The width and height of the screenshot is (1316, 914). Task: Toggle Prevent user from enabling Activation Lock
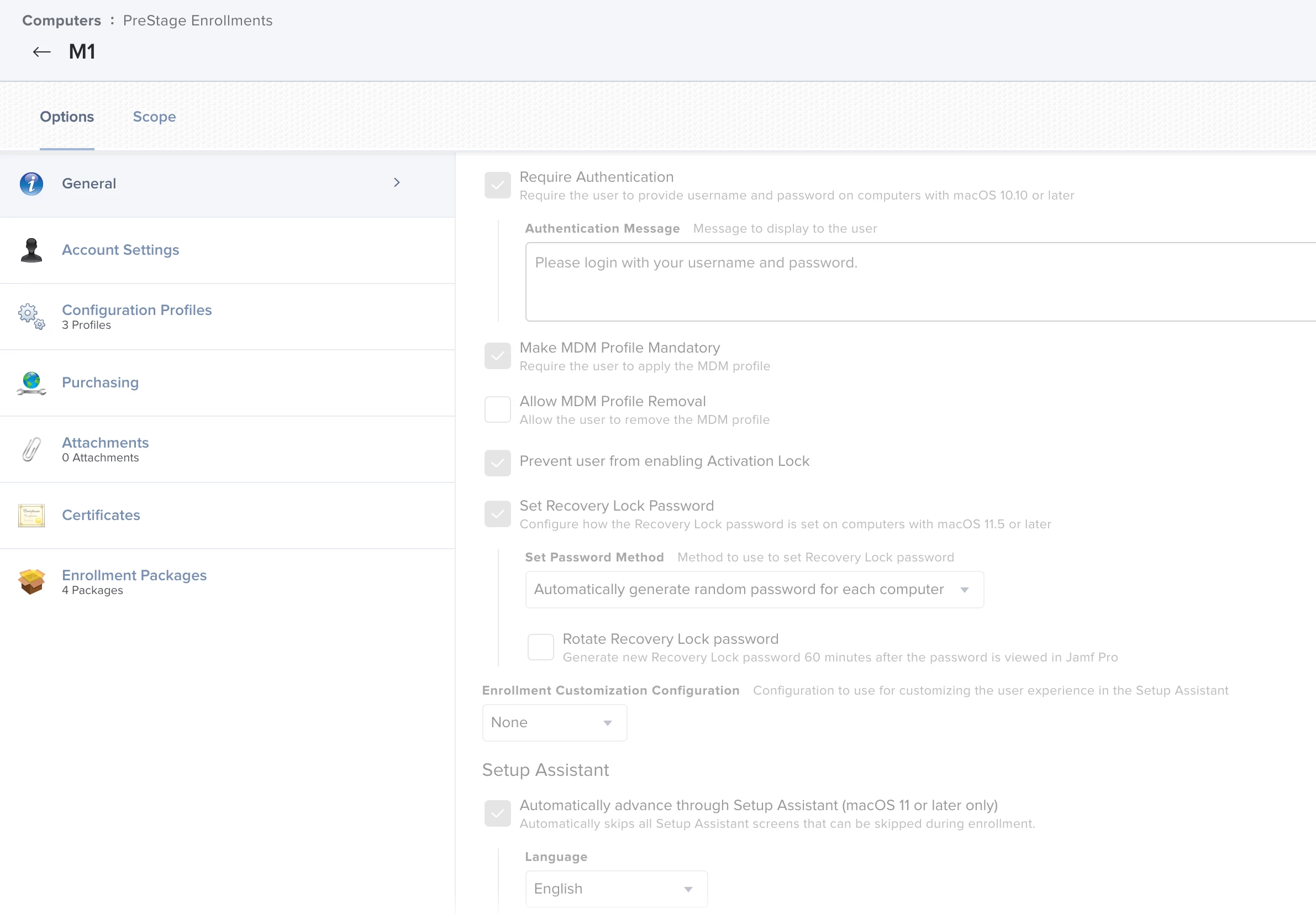pyautogui.click(x=497, y=462)
